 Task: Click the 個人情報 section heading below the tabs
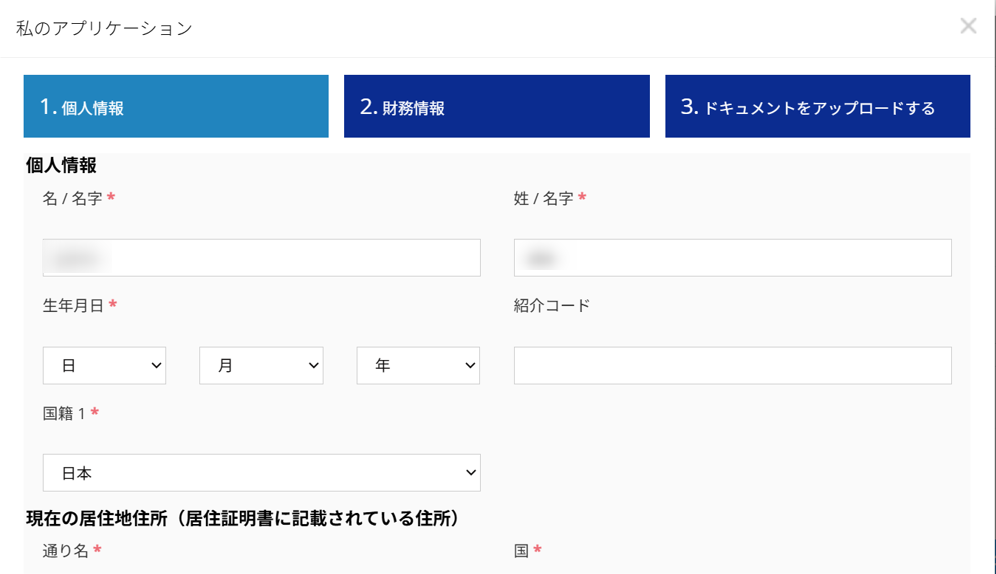click(61, 165)
